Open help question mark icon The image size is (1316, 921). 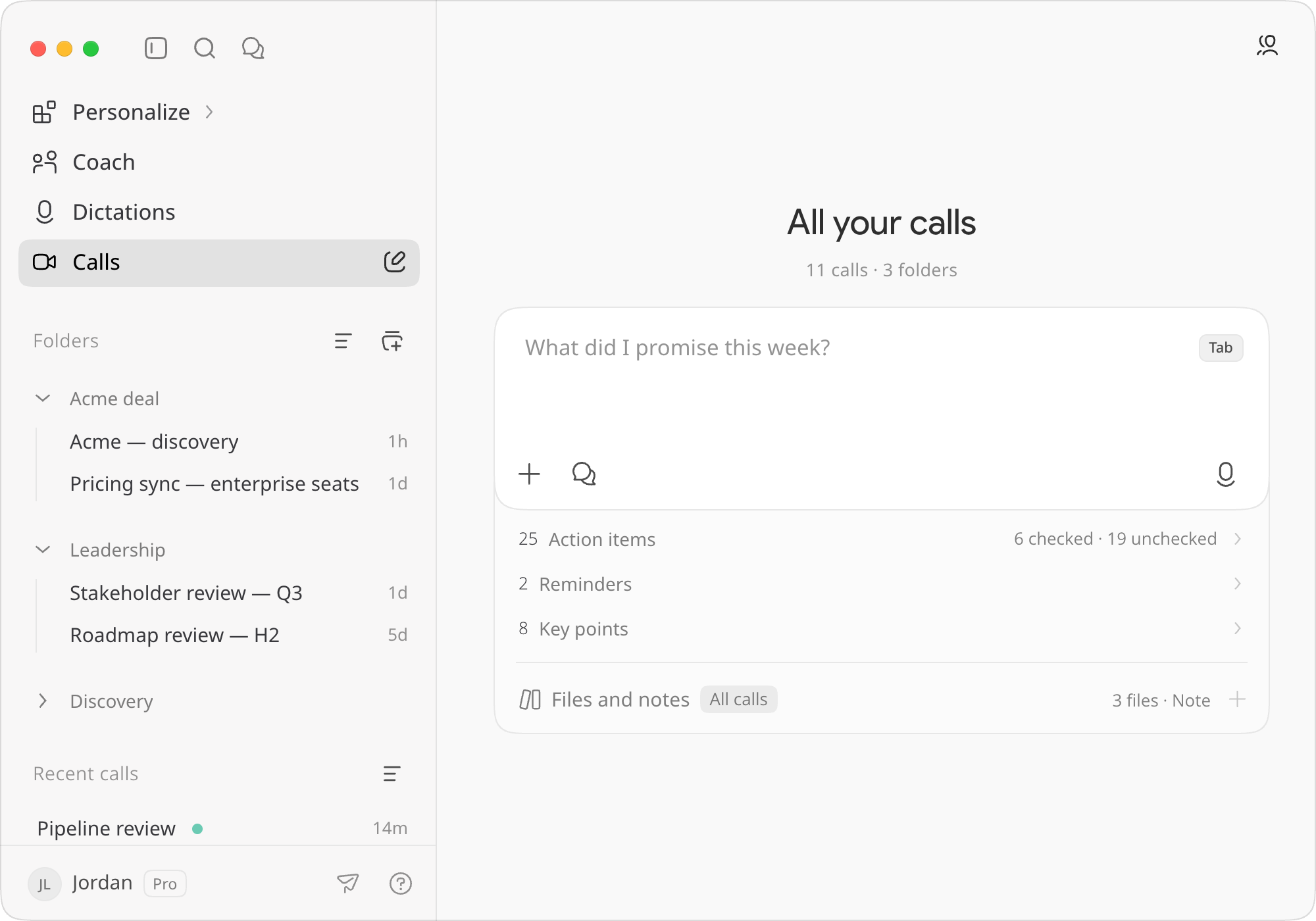(401, 883)
